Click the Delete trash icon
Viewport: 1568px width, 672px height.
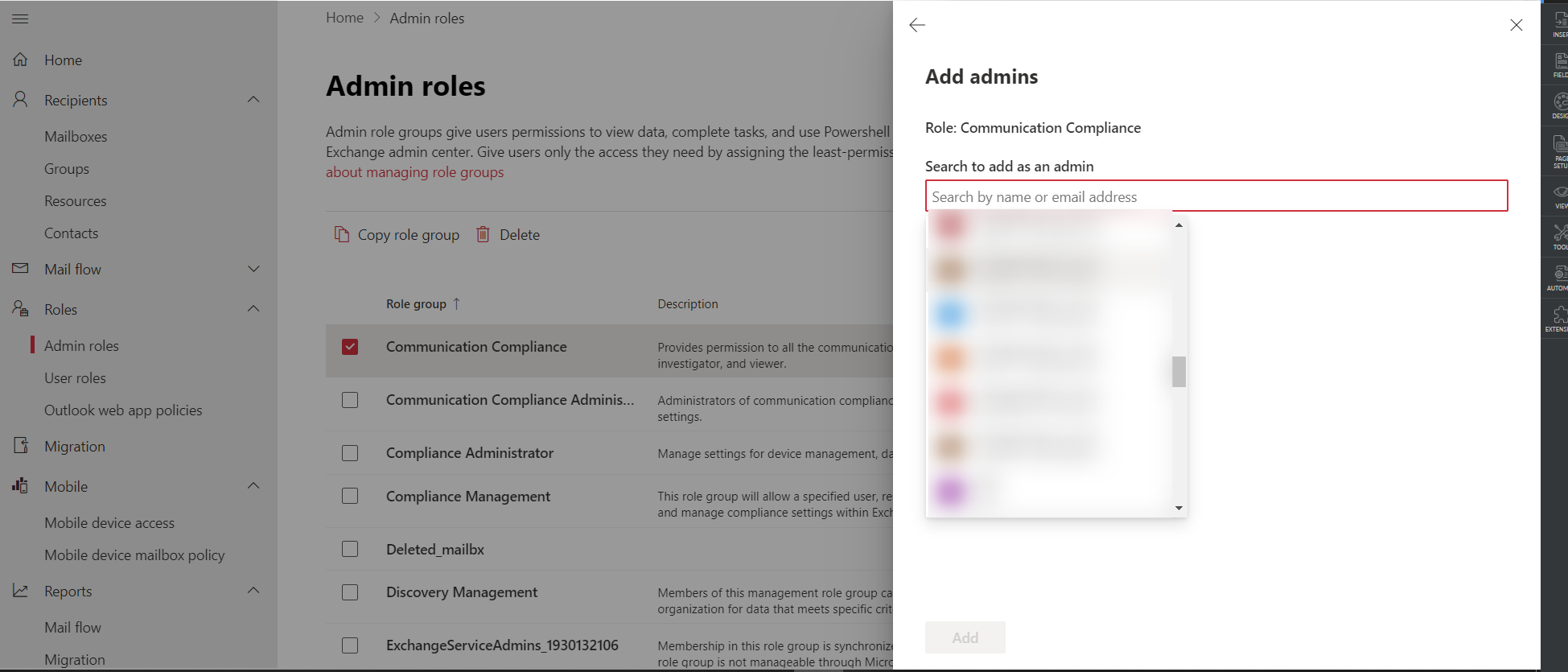[483, 234]
